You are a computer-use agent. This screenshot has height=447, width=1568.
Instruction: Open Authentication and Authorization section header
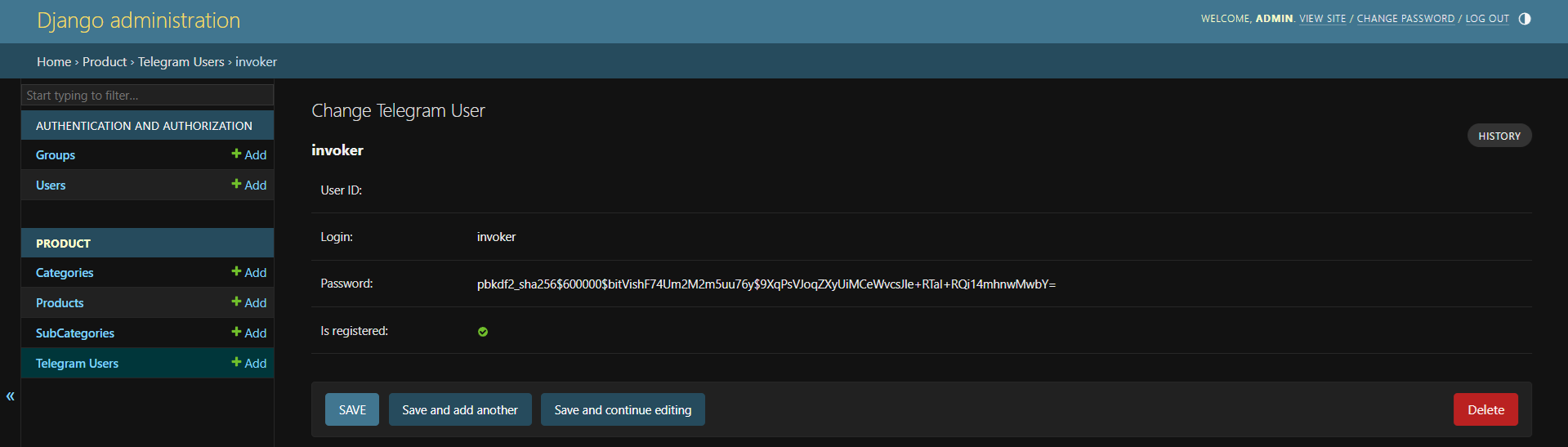[144, 126]
